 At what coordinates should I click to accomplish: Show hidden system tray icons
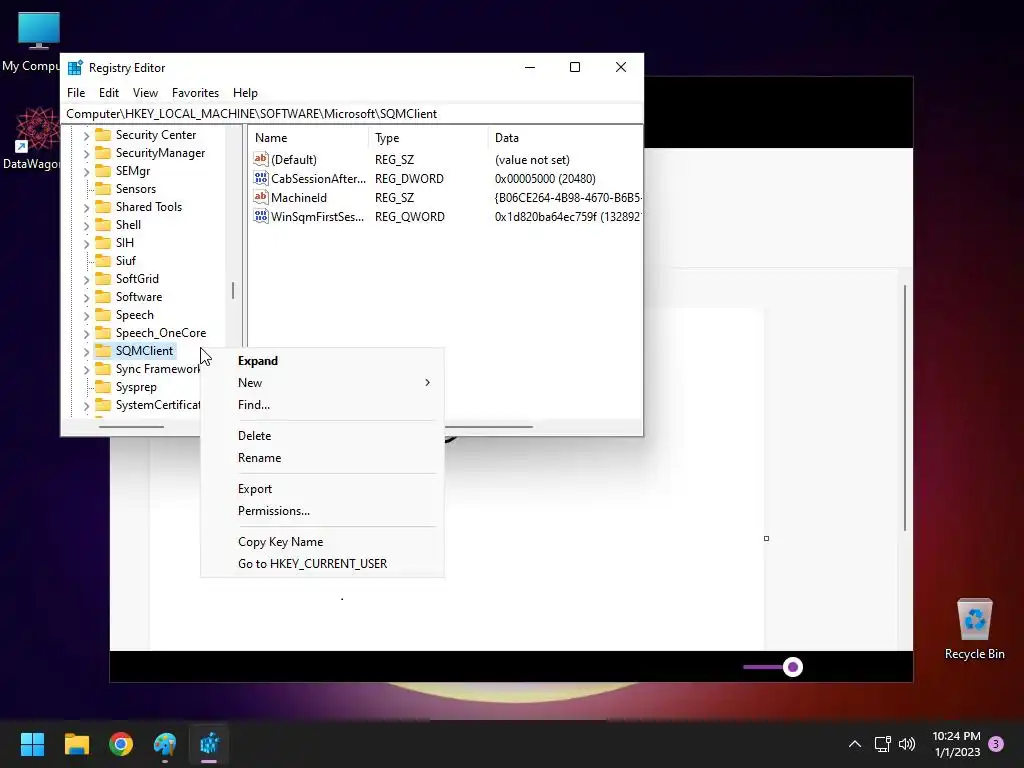(x=854, y=744)
